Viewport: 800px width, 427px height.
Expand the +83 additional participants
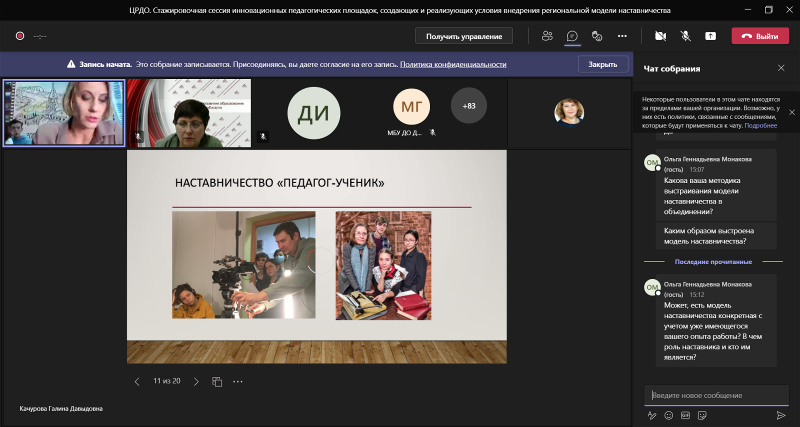469,105
